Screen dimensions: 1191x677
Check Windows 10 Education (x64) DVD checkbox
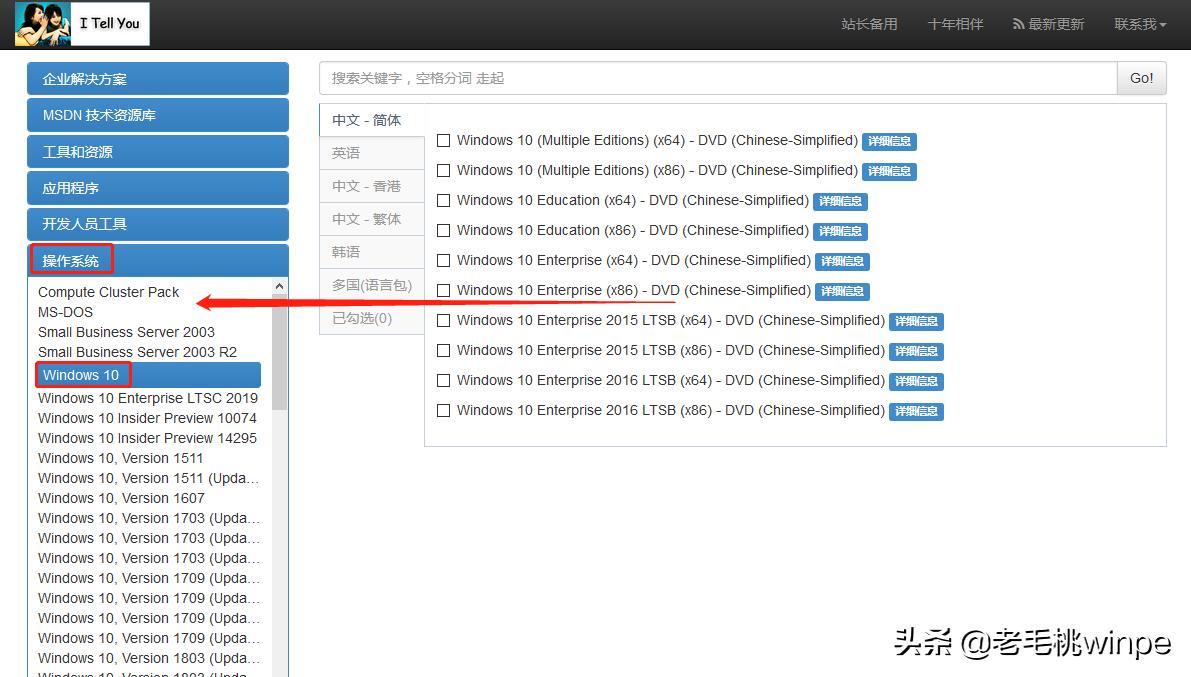444,201
